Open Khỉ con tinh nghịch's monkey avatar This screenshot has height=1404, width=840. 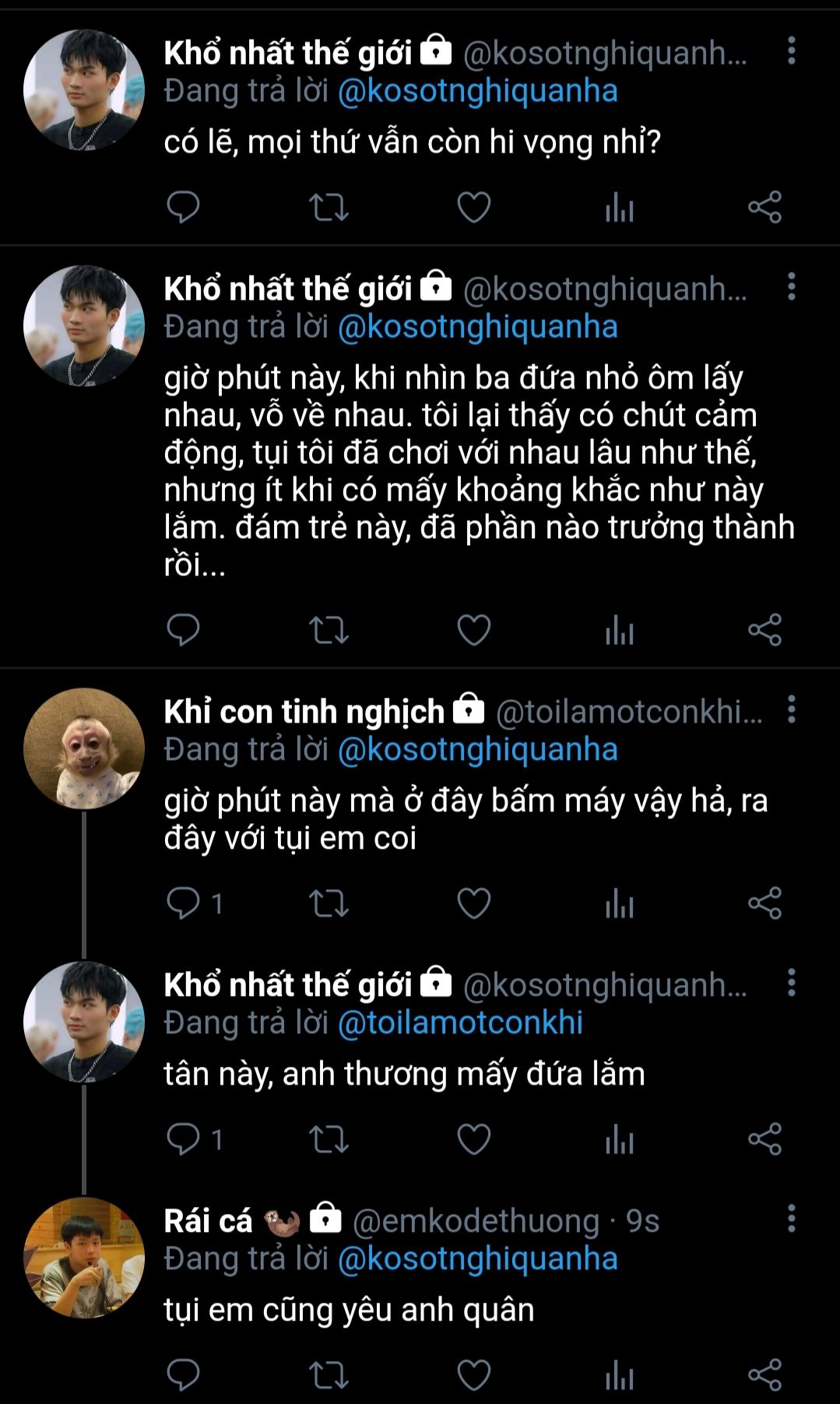pos(84,748)
